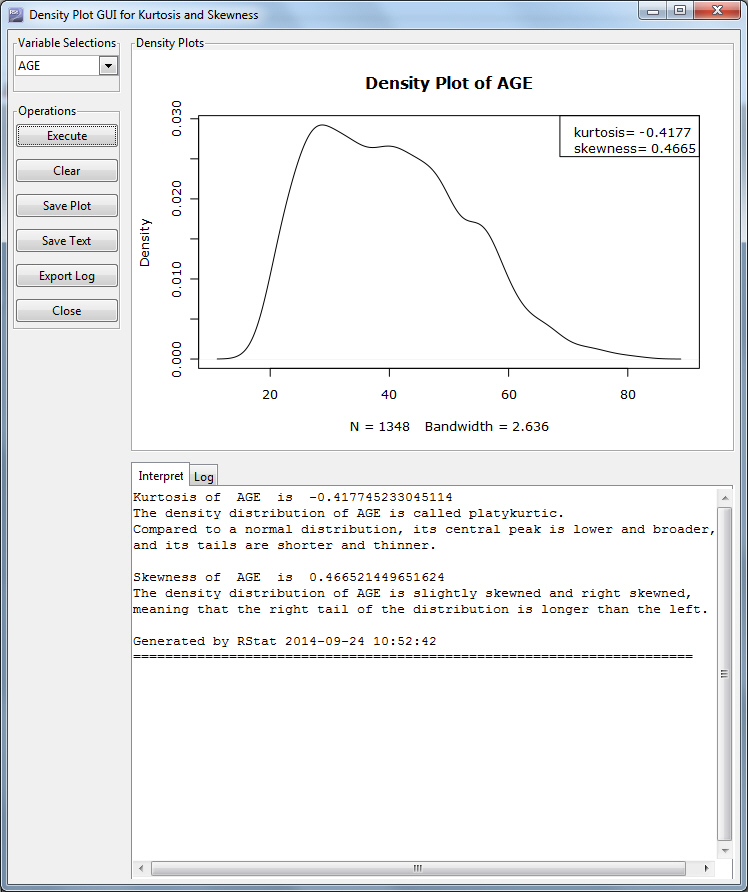Click the y-axis value 0.020

coord(176,199)
